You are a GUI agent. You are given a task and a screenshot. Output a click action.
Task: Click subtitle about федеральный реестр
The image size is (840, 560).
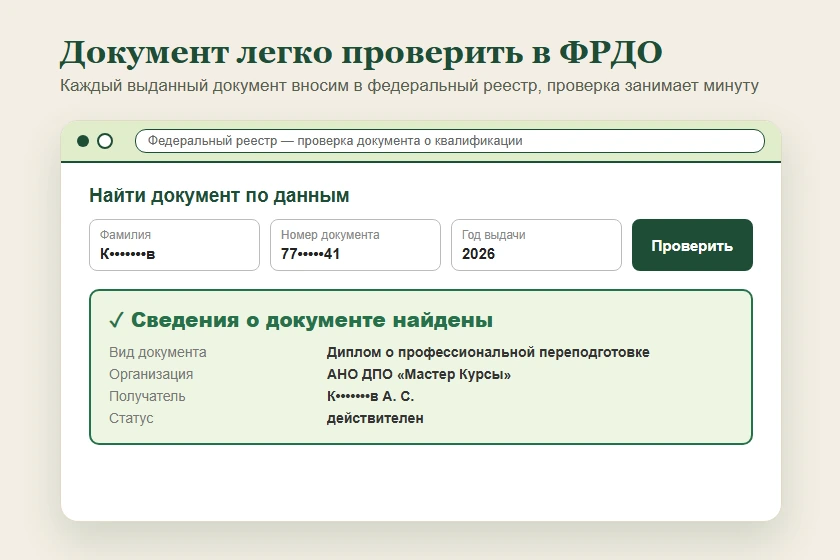pyautogui.click(x=409, y=86)
